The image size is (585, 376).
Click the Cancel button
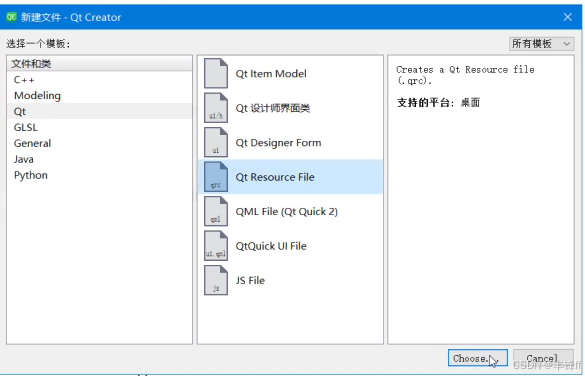543,358
